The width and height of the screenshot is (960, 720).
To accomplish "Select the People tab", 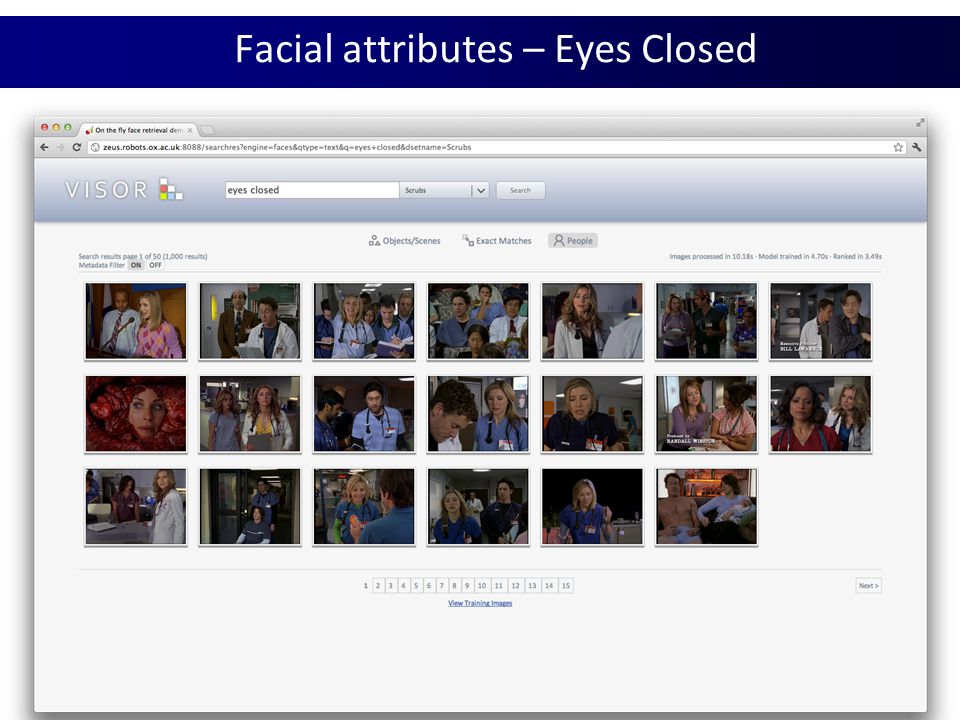I will point(573,241).
